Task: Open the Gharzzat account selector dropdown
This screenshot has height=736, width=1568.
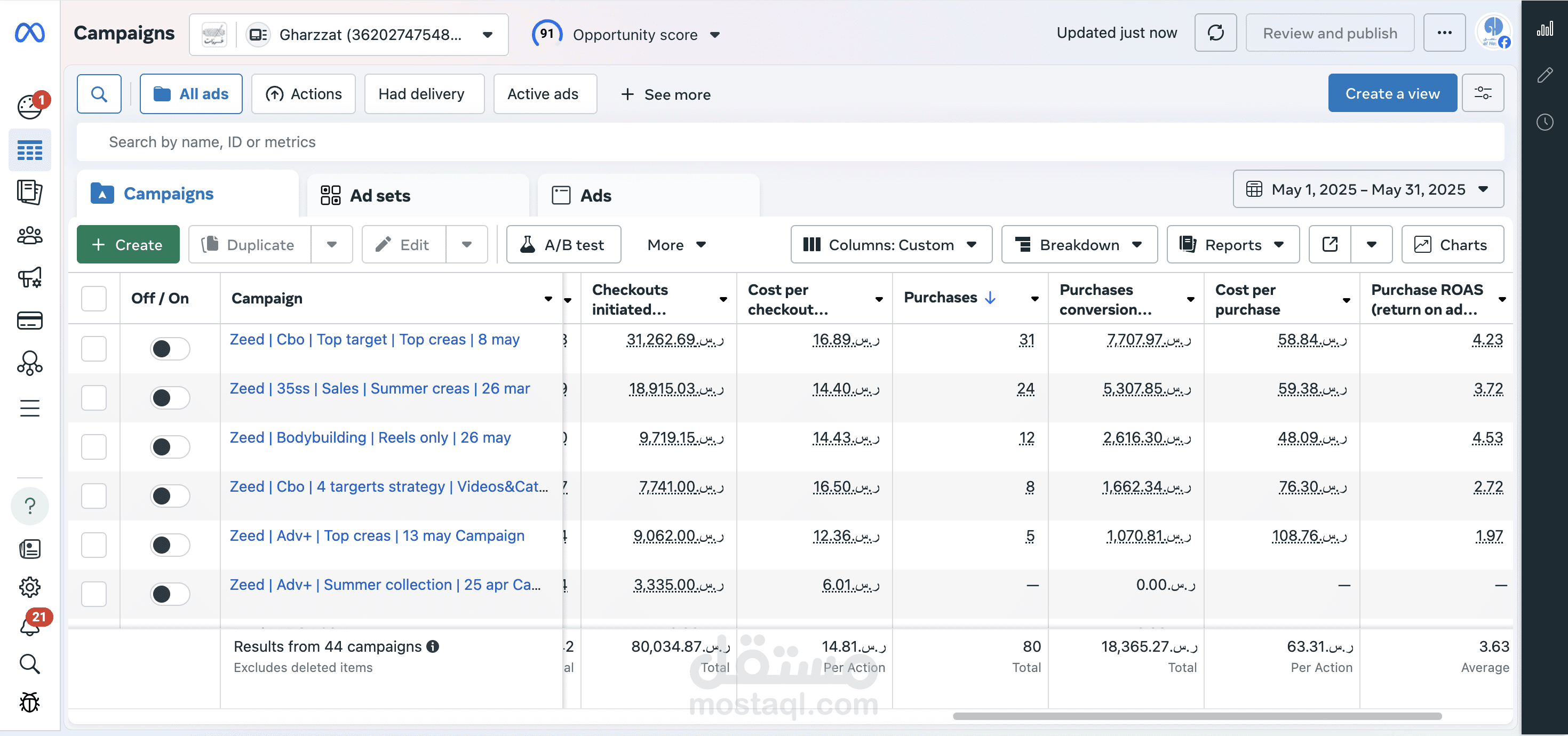Action: point(349,35)
